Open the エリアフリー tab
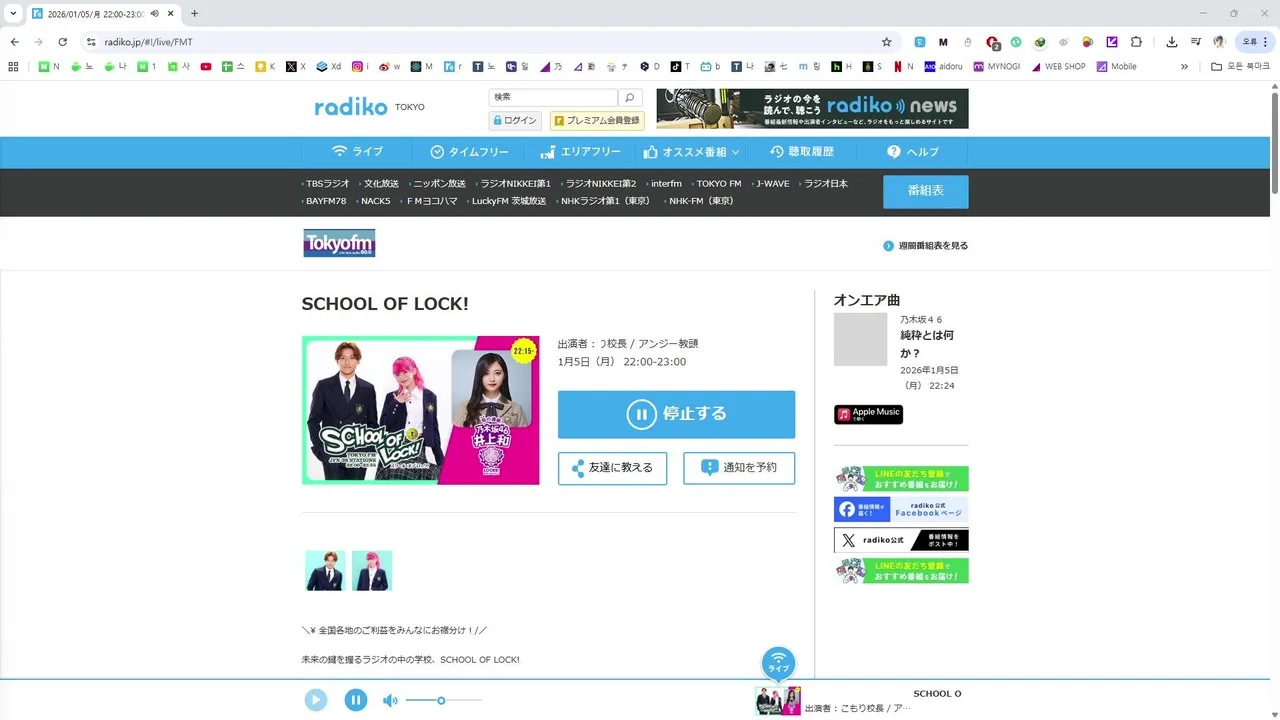 tap(580, 152)
